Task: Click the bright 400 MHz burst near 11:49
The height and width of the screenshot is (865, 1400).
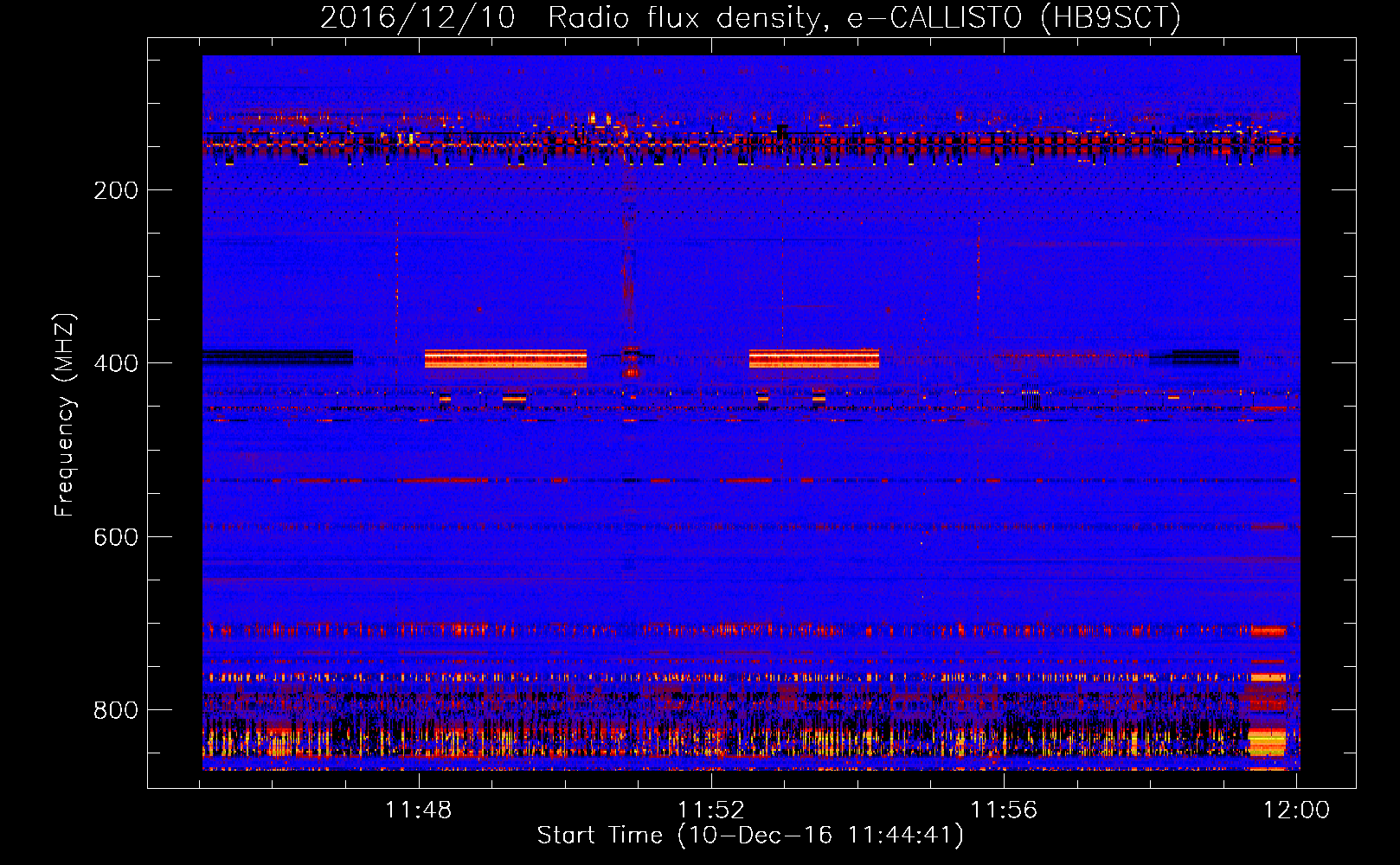Action: coord(505,359)
